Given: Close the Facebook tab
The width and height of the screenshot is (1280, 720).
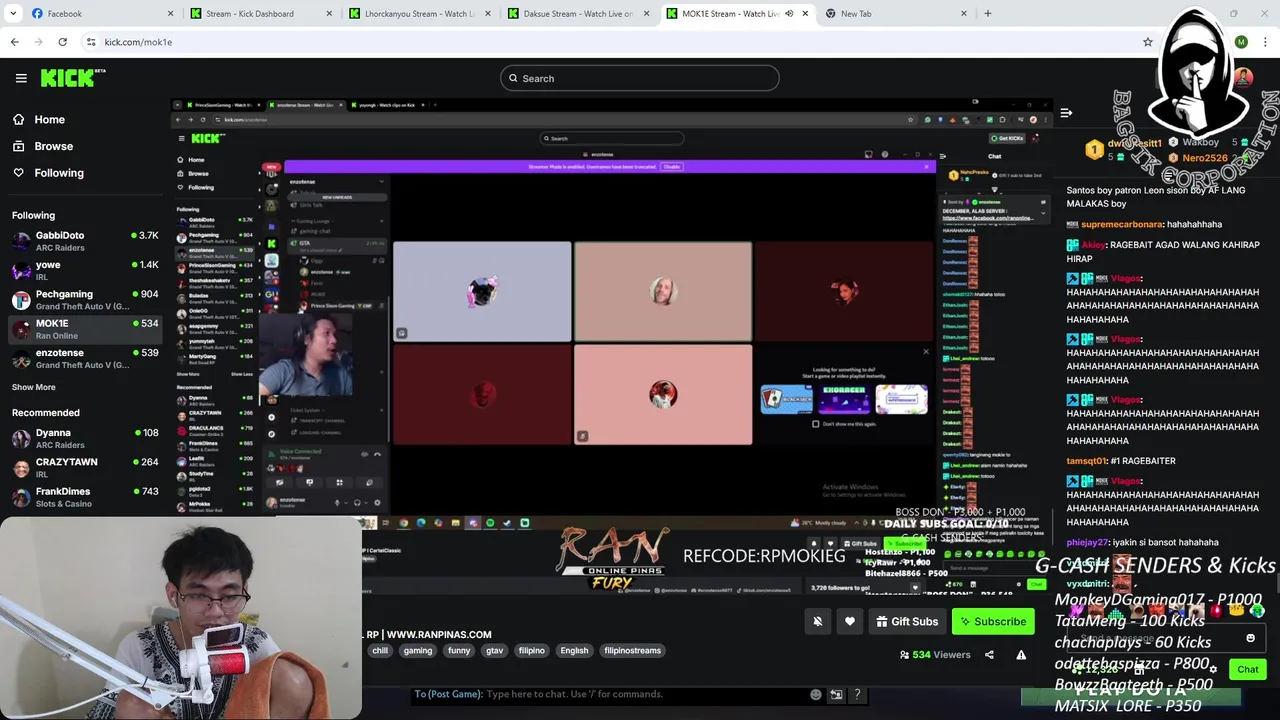Looking at the screenshot, I should 170,14.
